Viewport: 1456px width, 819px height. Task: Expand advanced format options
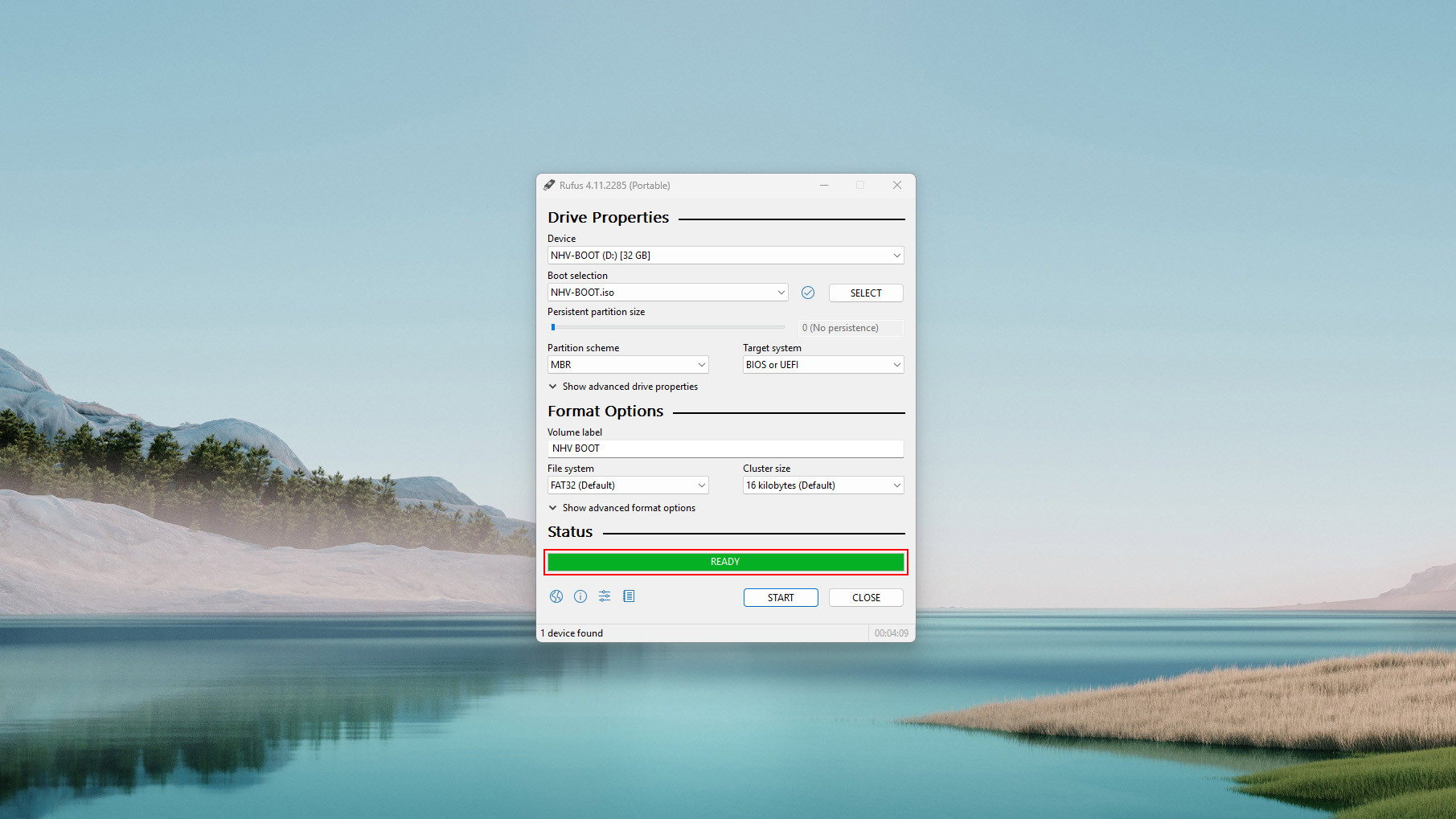(x=622, y=508)
